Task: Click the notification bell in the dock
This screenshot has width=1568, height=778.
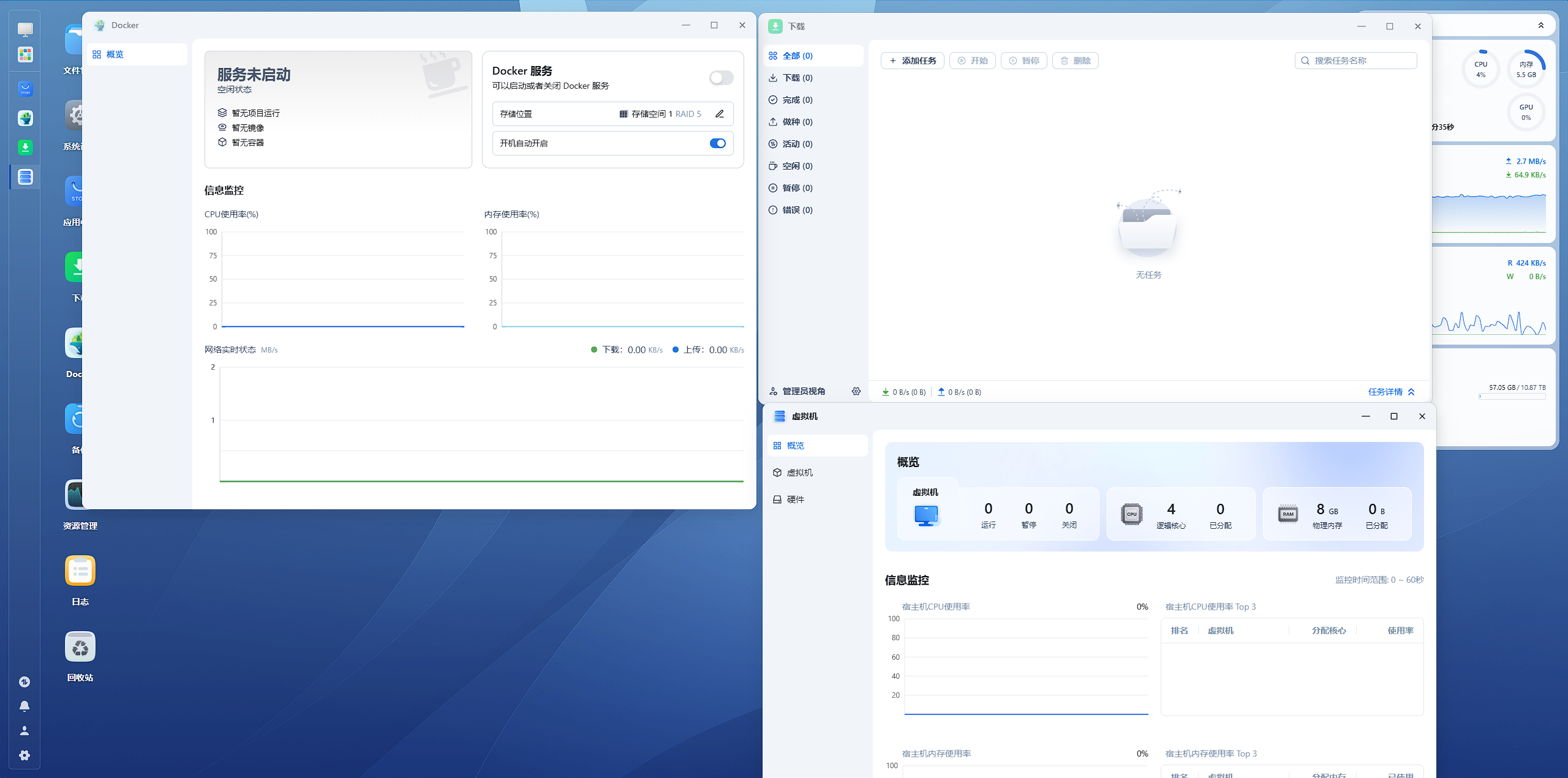Action: point(24,706)
